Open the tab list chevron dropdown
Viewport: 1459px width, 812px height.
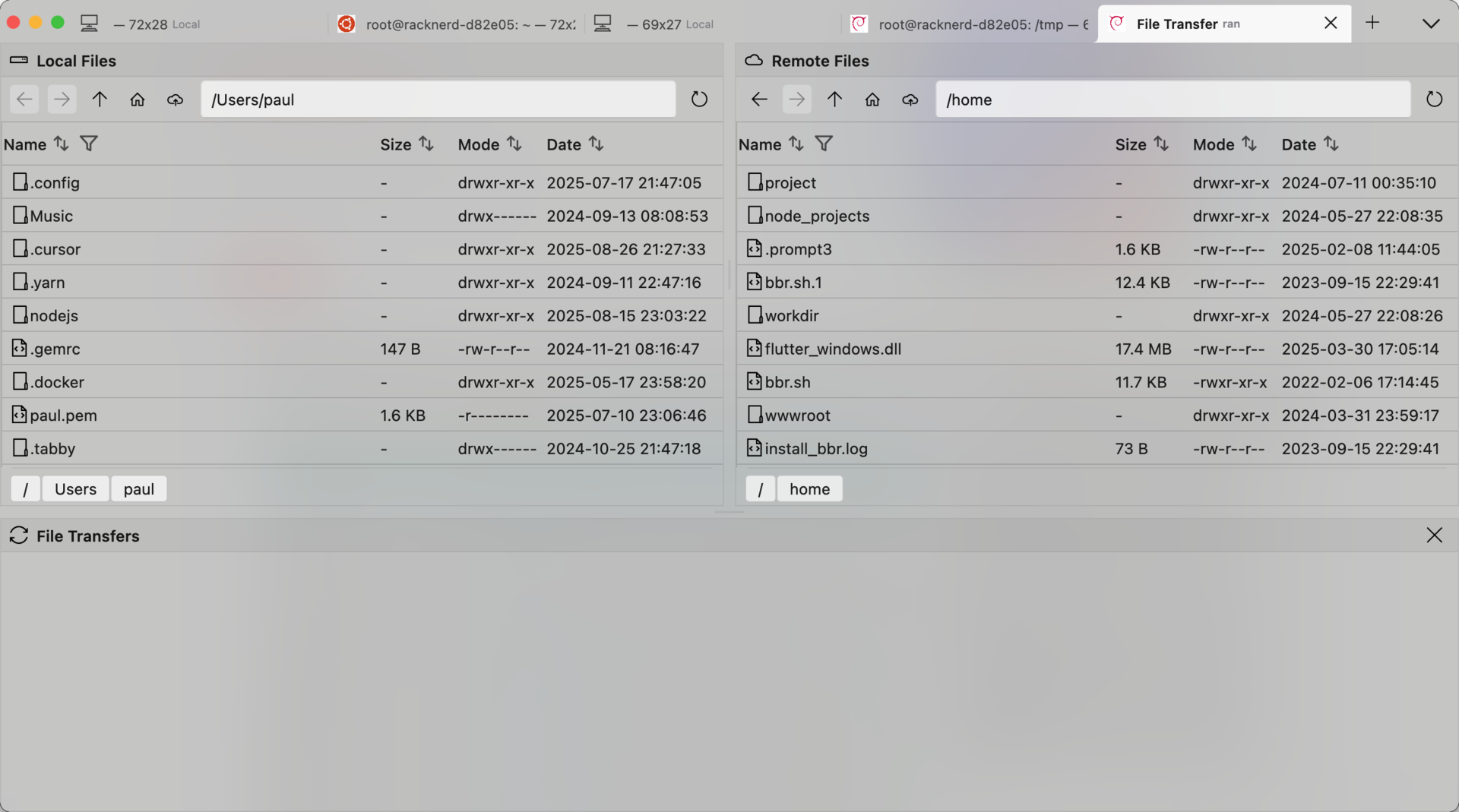tap(1431, 24)
